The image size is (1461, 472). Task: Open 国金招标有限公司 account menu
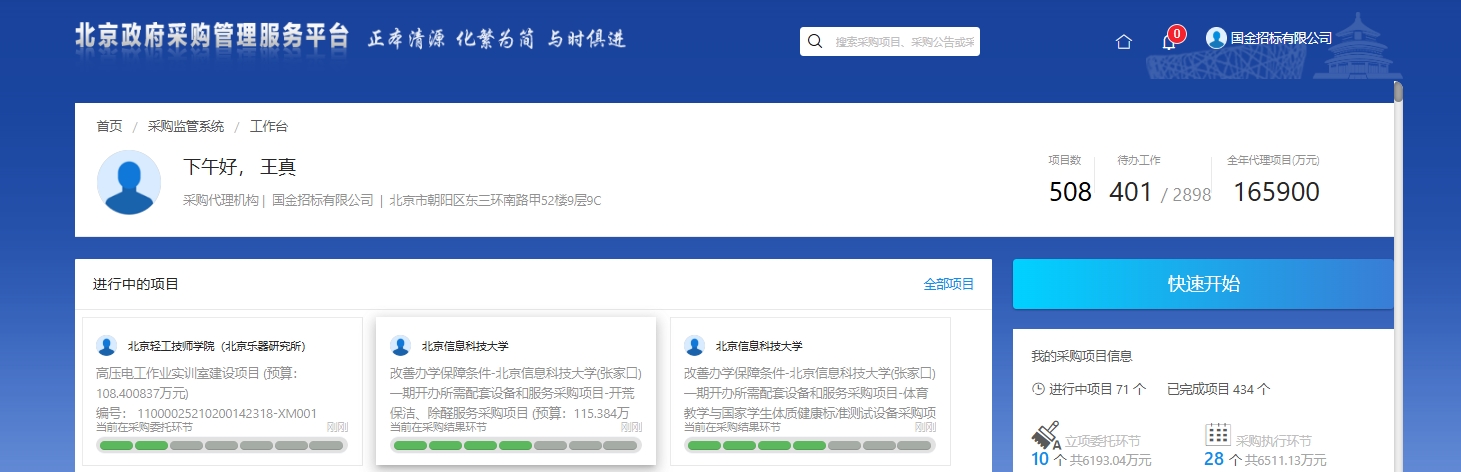pyautogui.click(x=1280, y=38)
